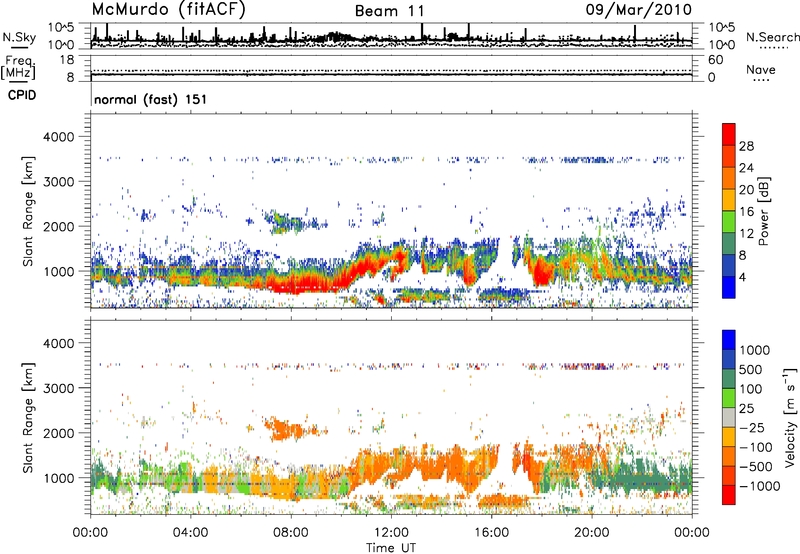Click the blue bottom of power colorbar
The image size is (800, 554).
pyautogui.click(x=729, y=287)
